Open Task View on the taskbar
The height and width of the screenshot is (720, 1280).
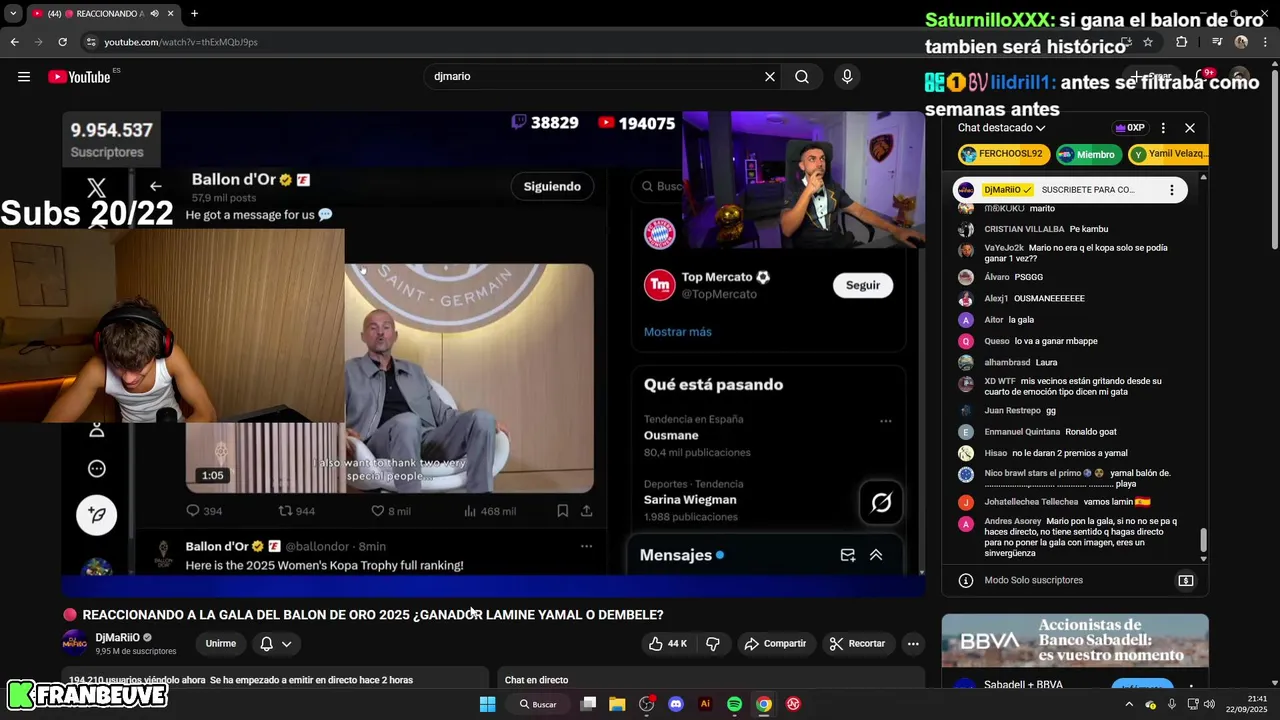[589, 704]
